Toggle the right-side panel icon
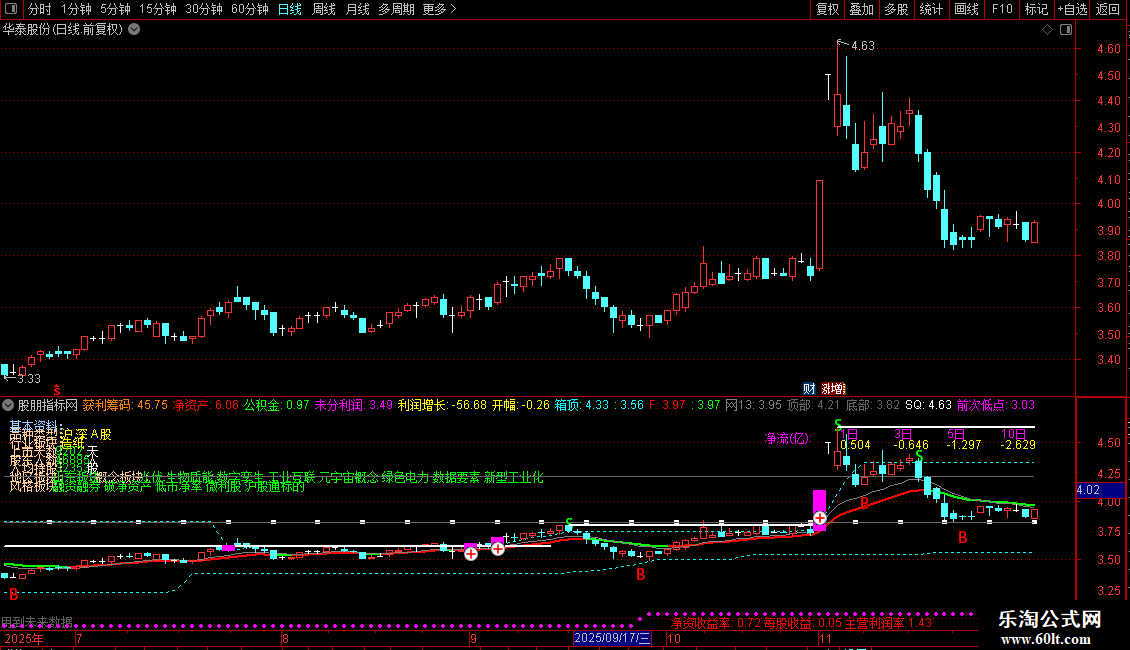Image resolution: width=1130 pixels, height=650 pixels. pos(1066,30)
